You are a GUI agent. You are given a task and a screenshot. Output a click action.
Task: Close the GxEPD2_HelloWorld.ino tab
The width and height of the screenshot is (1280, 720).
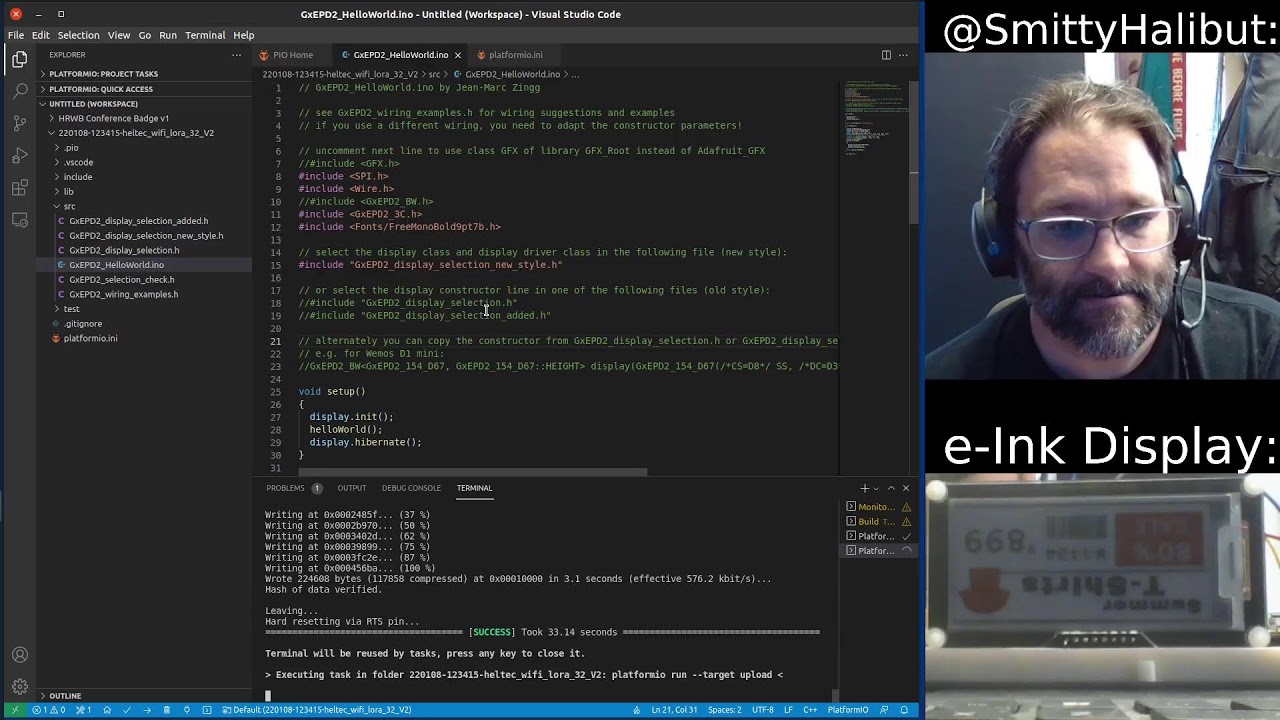(x=457, y=55)
